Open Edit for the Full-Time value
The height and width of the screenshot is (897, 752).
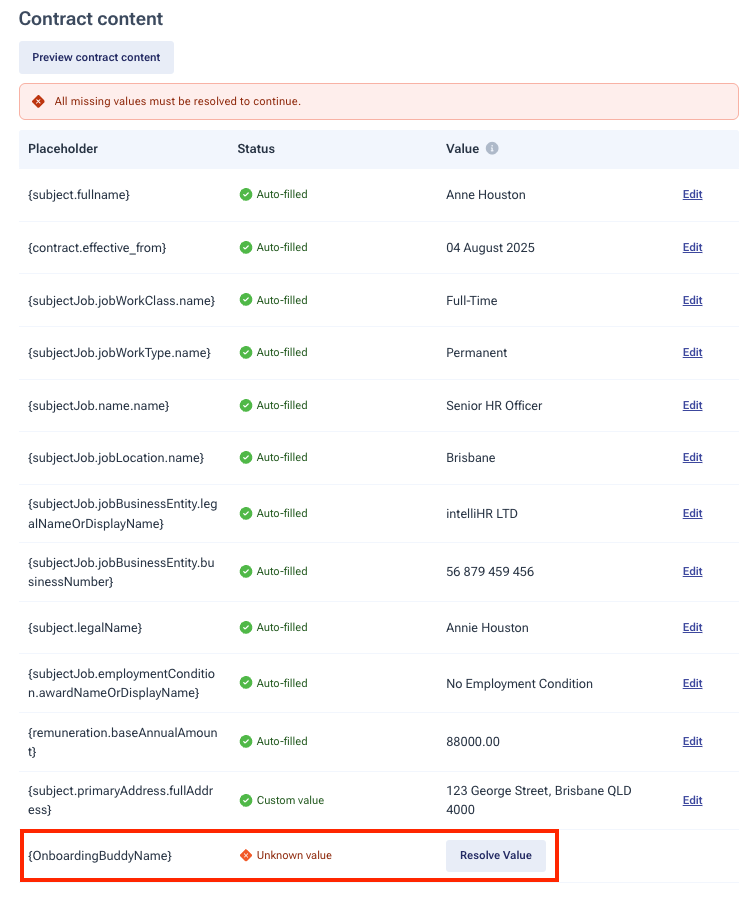pos(692,300)
